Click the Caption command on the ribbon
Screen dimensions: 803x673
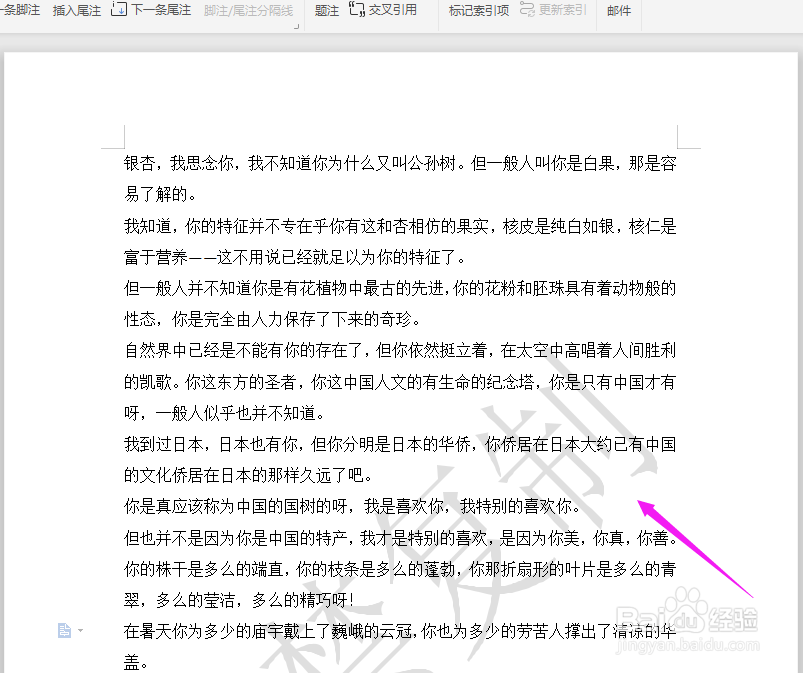tap(326, 11)
